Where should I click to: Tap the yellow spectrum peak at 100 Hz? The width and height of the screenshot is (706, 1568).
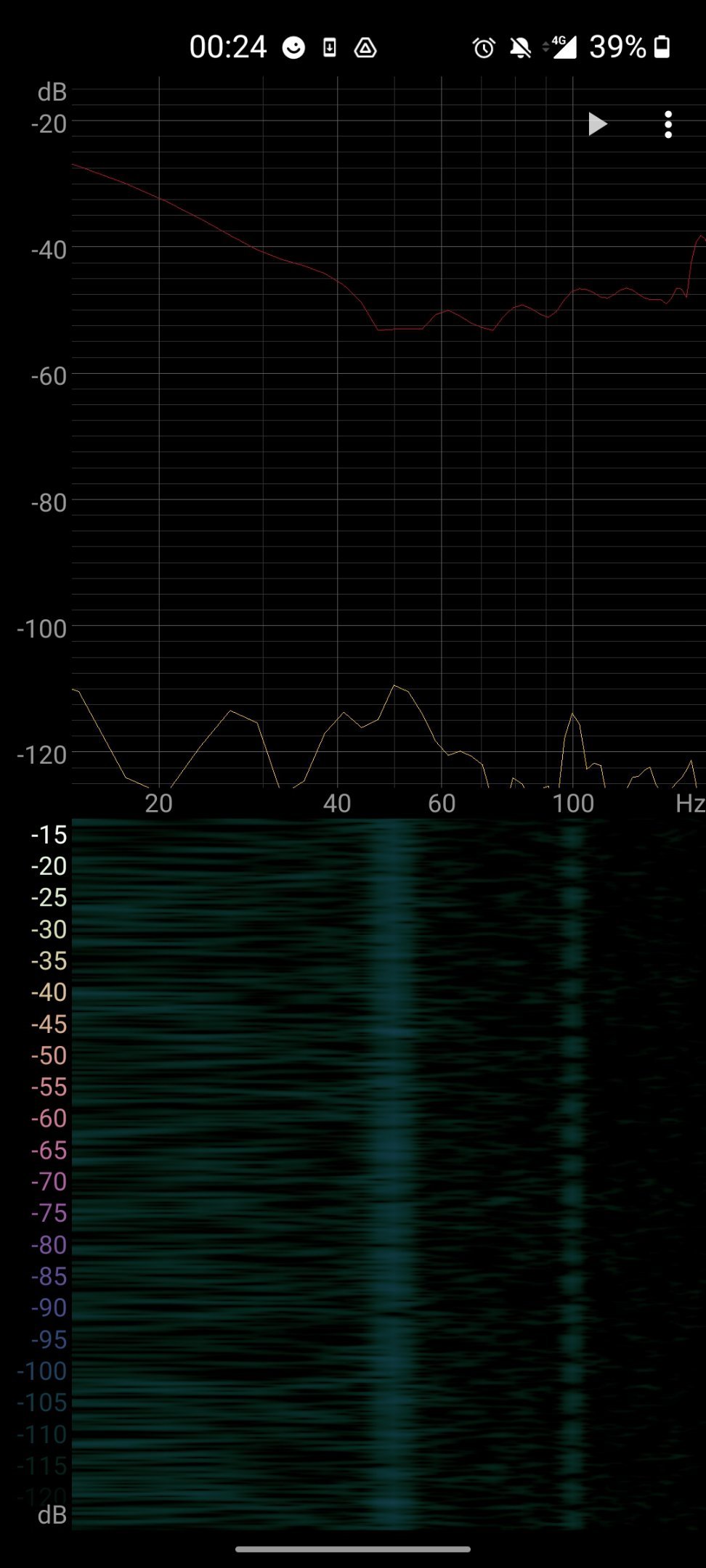573,715
